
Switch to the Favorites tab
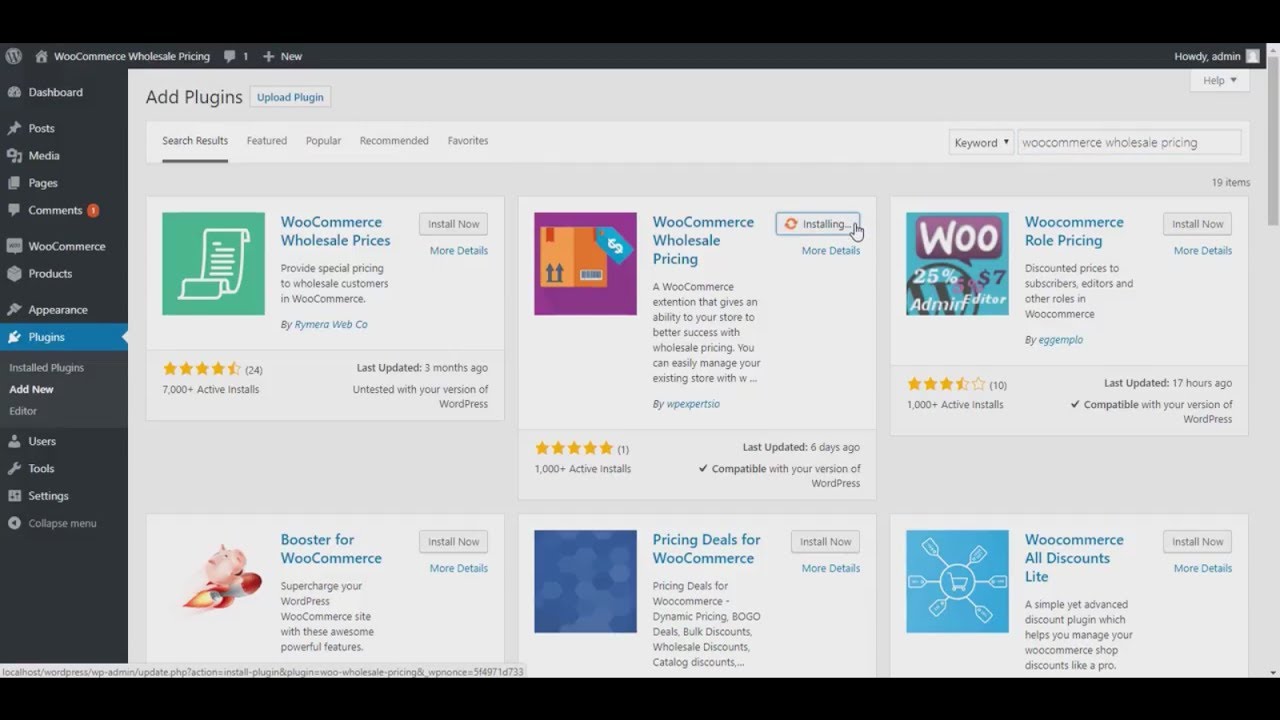coord(468,141)
